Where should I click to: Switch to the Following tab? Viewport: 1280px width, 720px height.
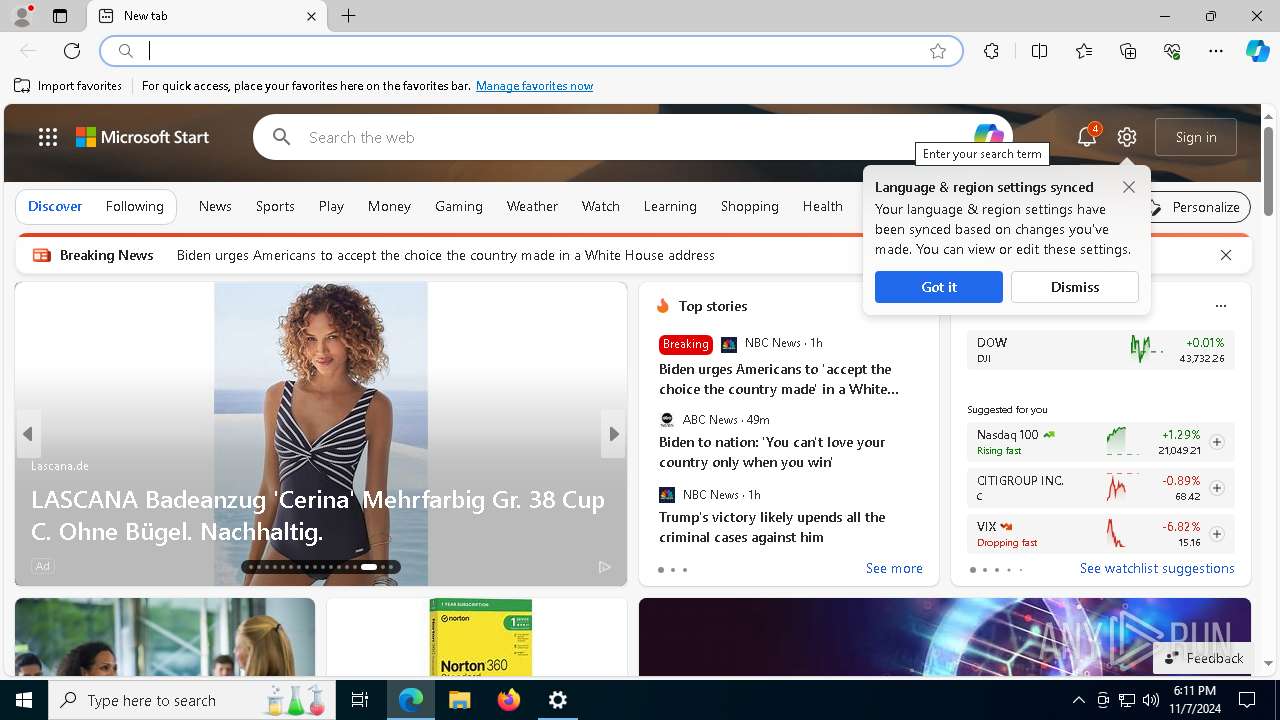tap(135, 206)
